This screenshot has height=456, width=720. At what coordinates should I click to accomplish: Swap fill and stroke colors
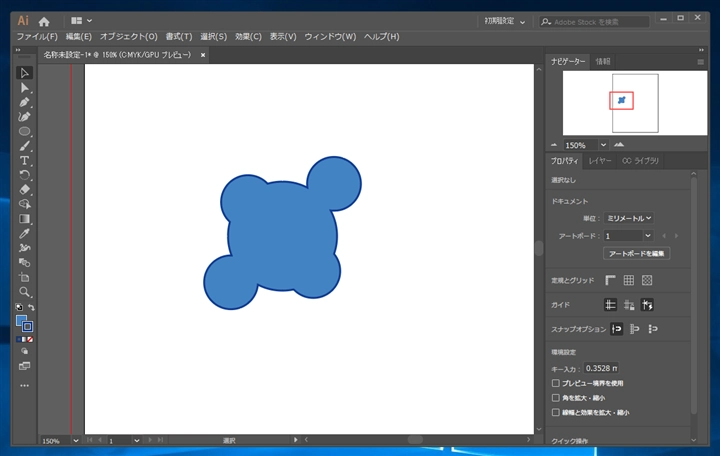click(x=31, y=307)
